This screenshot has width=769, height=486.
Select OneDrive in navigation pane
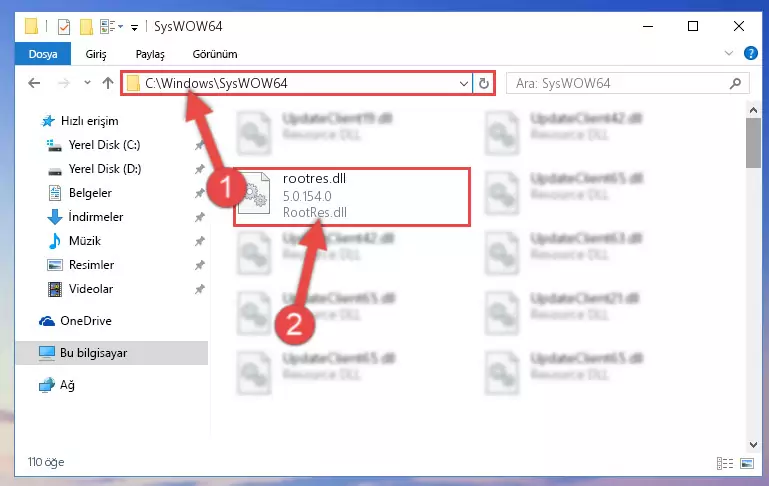click(85, 321)
